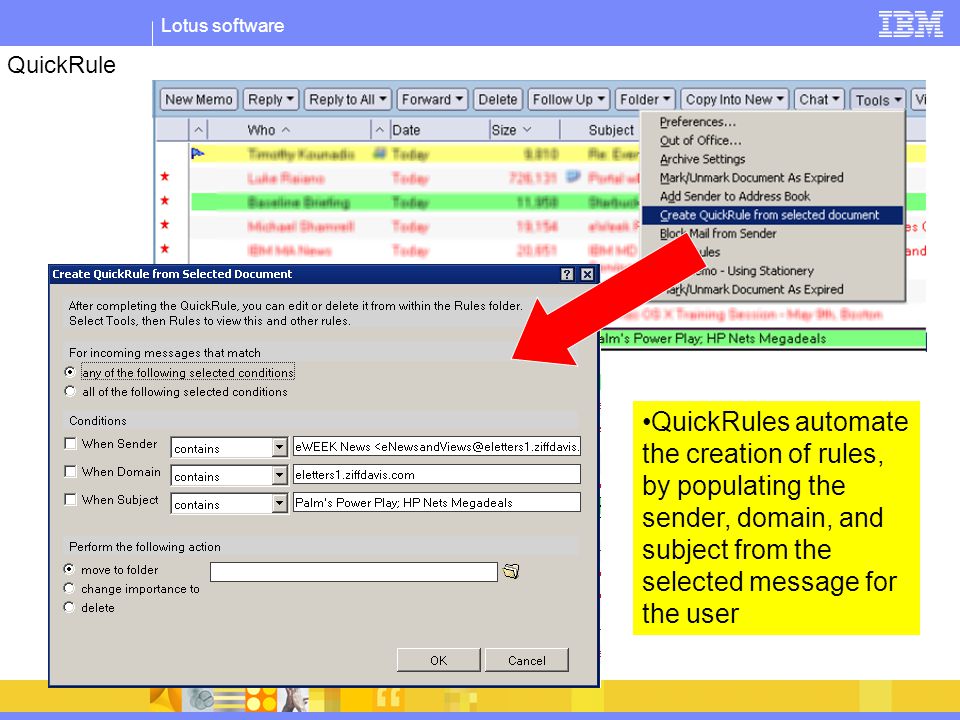Expand the Folder button dropdown
The image size is (960, 720).
tap(666, 99)
